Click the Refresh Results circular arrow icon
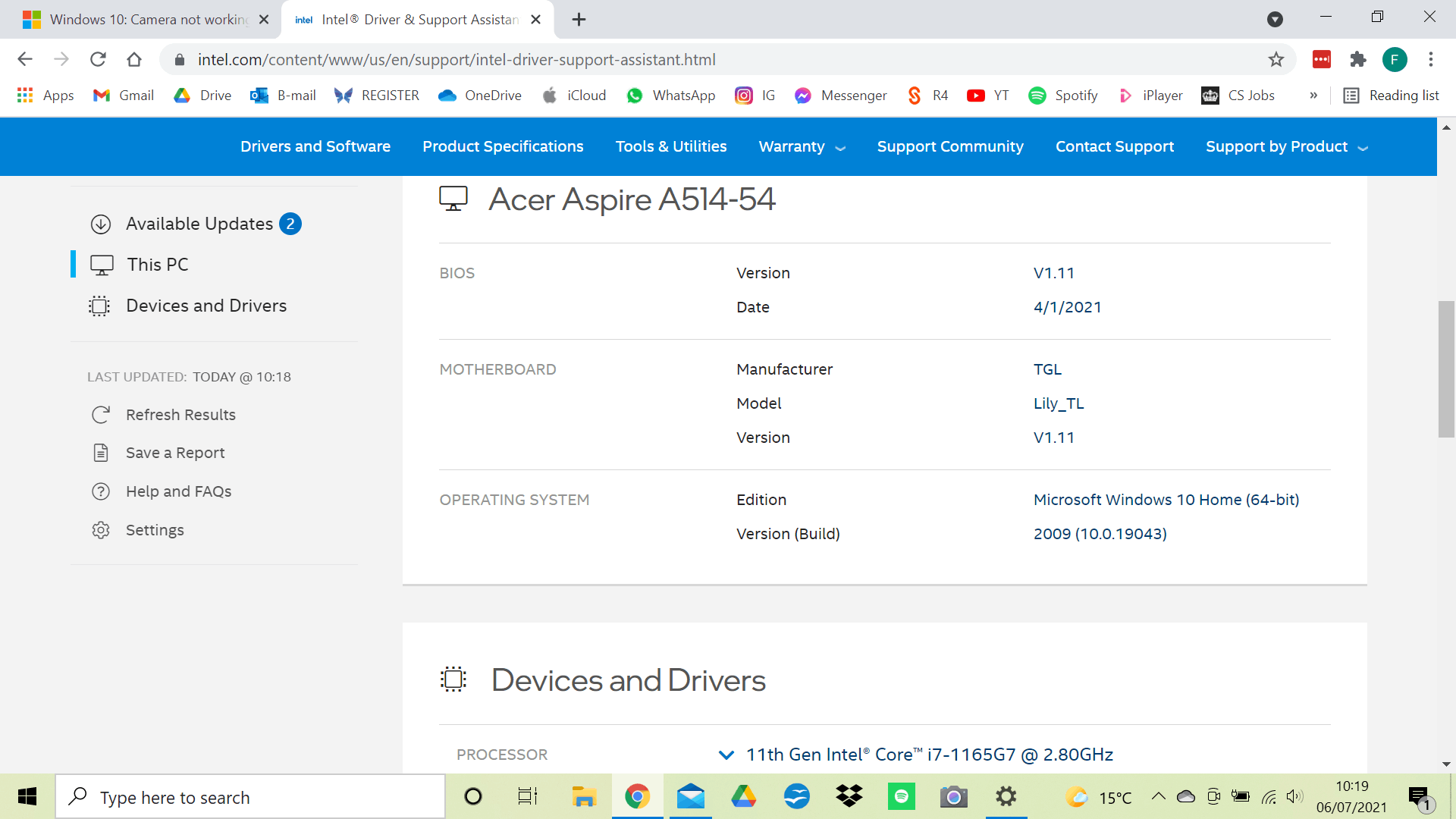 coord(101,415)
